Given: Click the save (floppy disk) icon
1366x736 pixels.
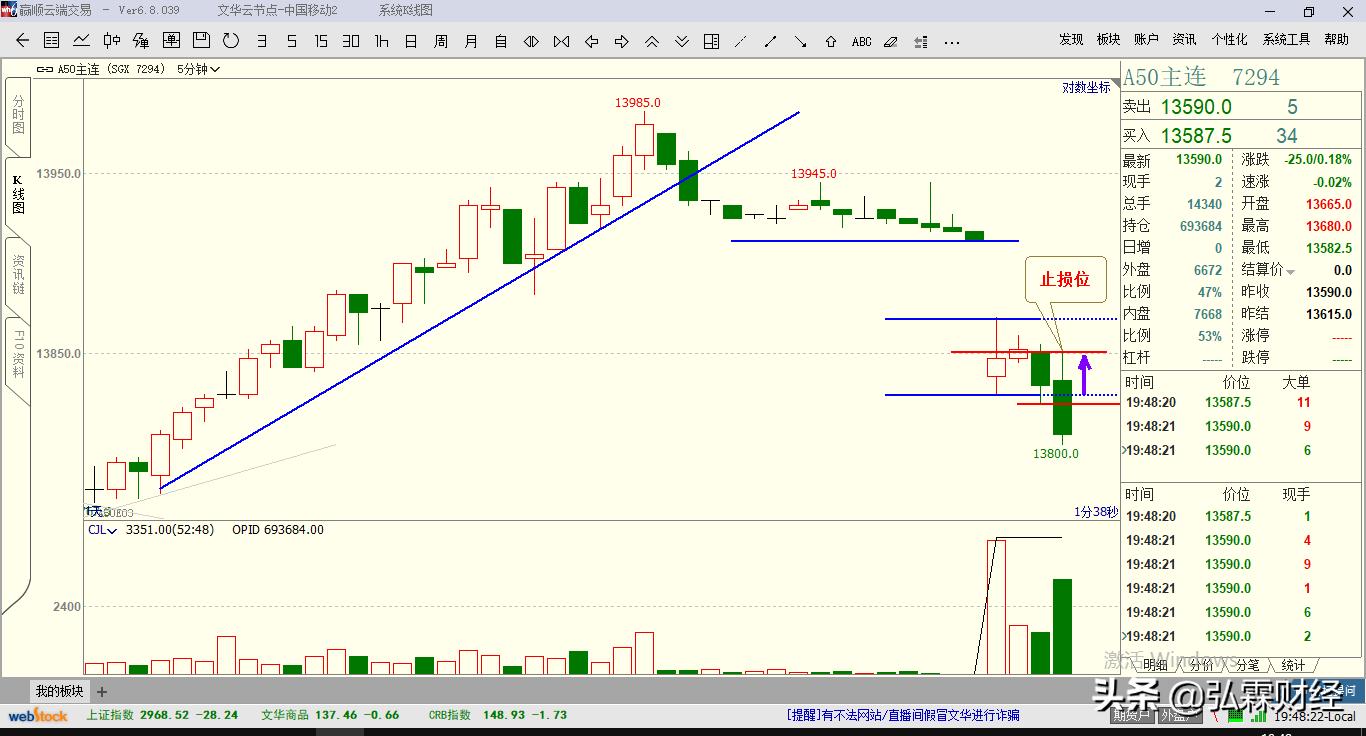Looking at the screenshot, I should click(201, 41).
